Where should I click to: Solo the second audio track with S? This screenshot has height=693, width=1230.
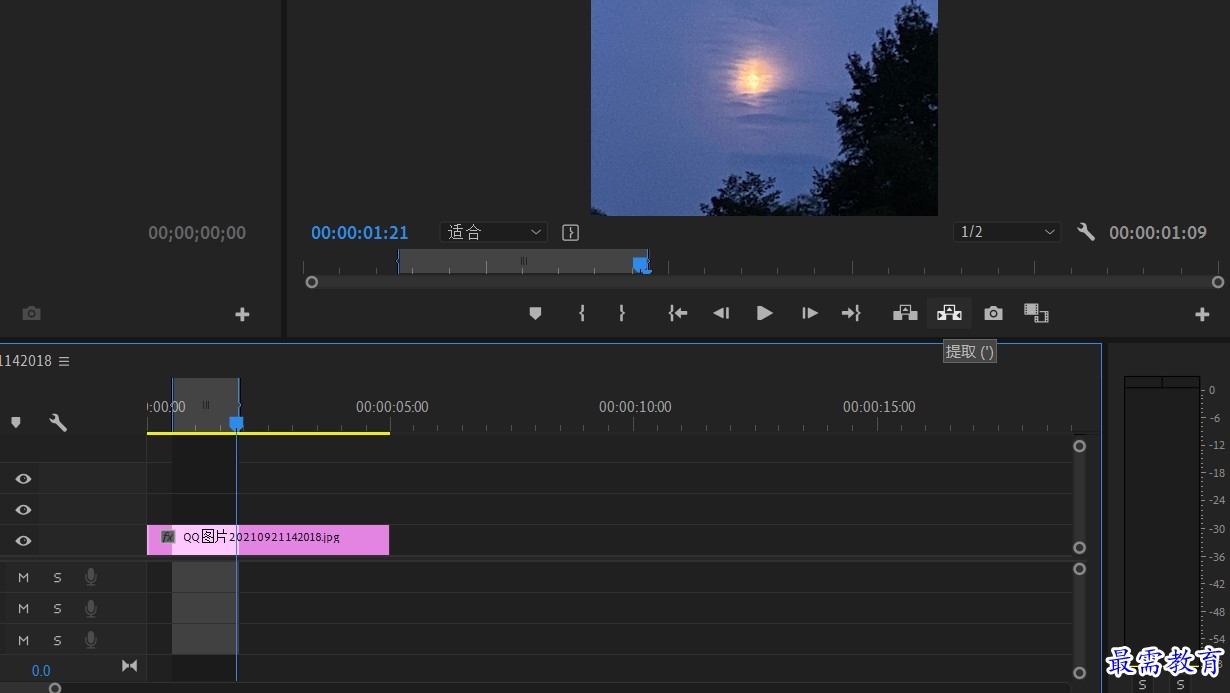[x=57, y=609]
